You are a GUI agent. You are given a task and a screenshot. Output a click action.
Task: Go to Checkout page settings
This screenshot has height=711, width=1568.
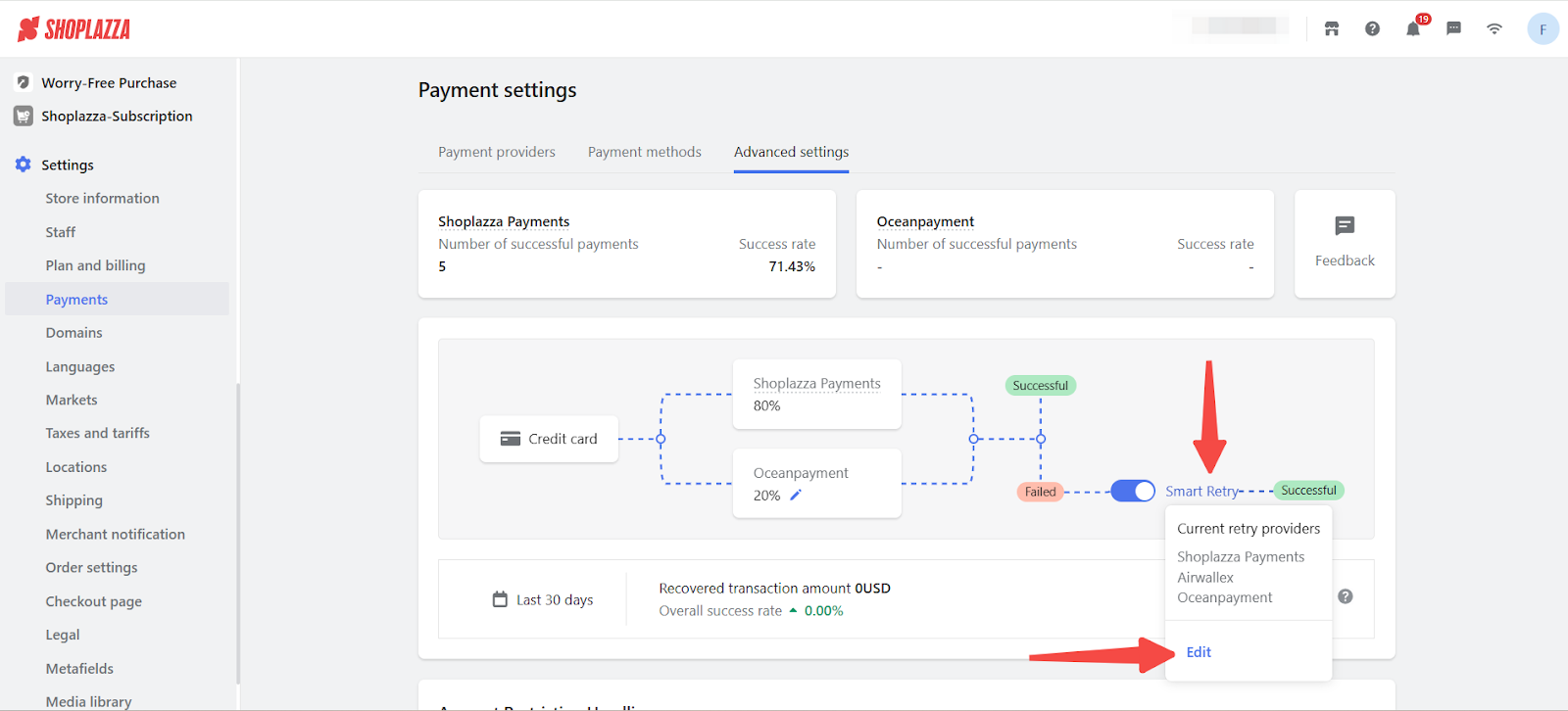[x=93, y=601]
